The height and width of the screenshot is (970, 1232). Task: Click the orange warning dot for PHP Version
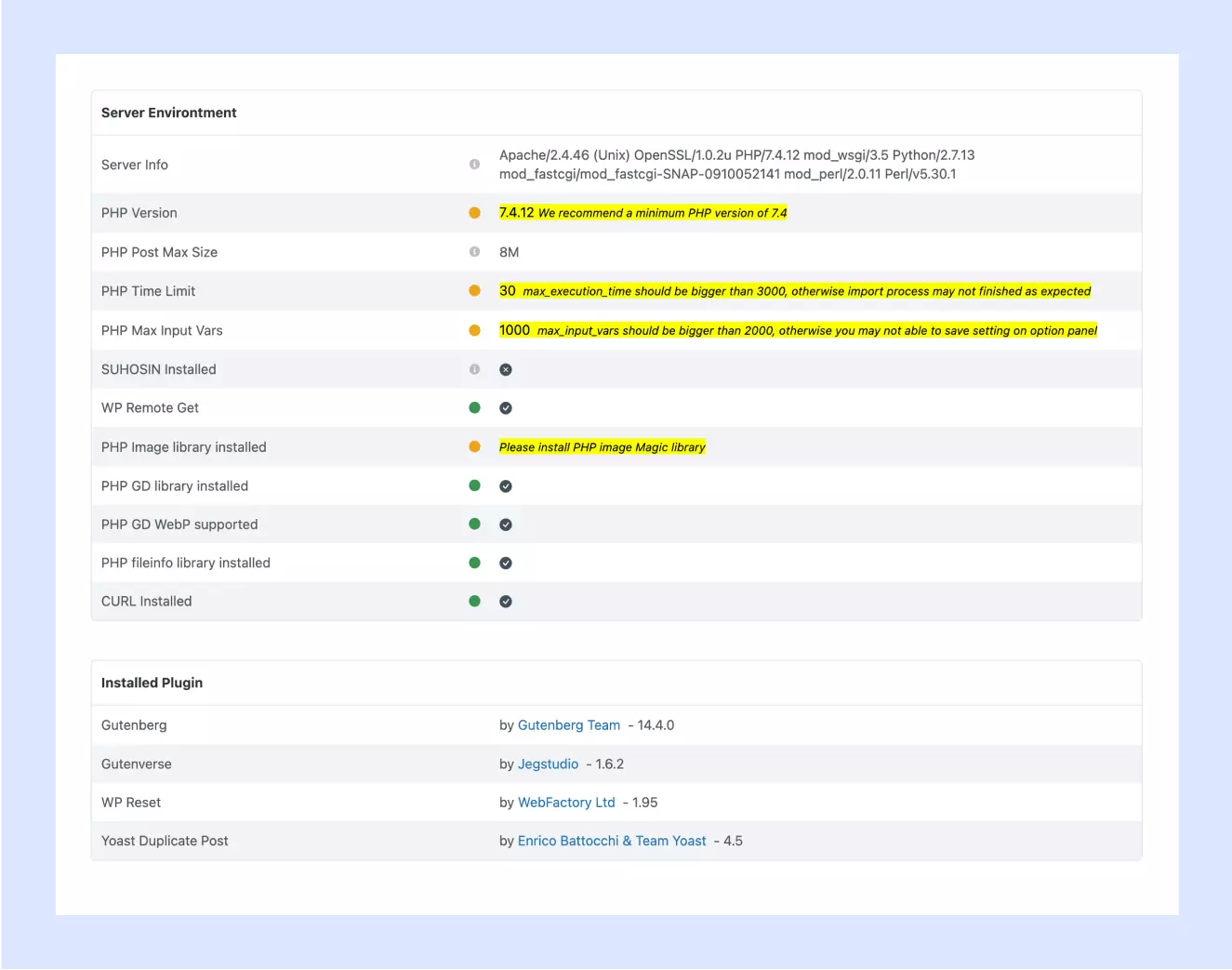(x=474, y=213)
